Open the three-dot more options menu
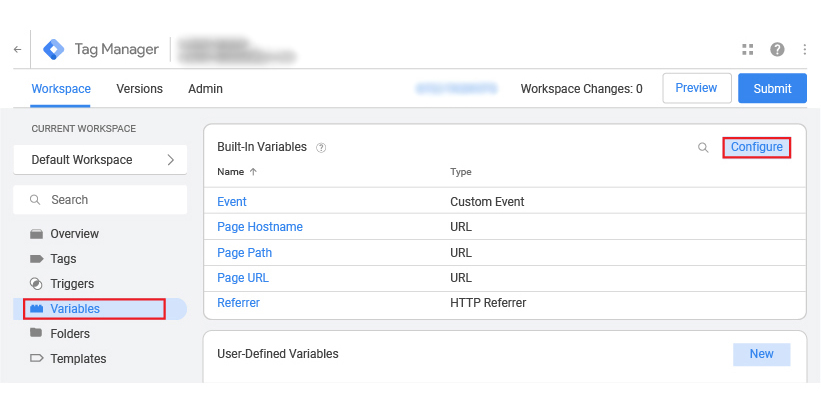821x413 pixels. tap(805, 49)
